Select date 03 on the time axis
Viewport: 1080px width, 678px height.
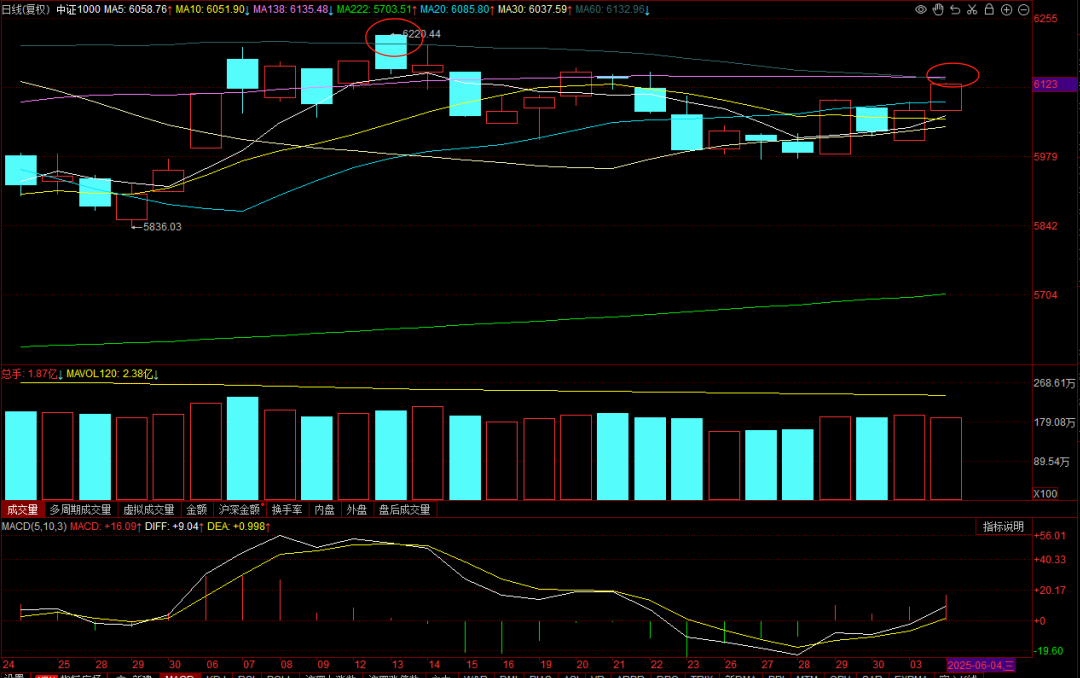click(915, 665)
